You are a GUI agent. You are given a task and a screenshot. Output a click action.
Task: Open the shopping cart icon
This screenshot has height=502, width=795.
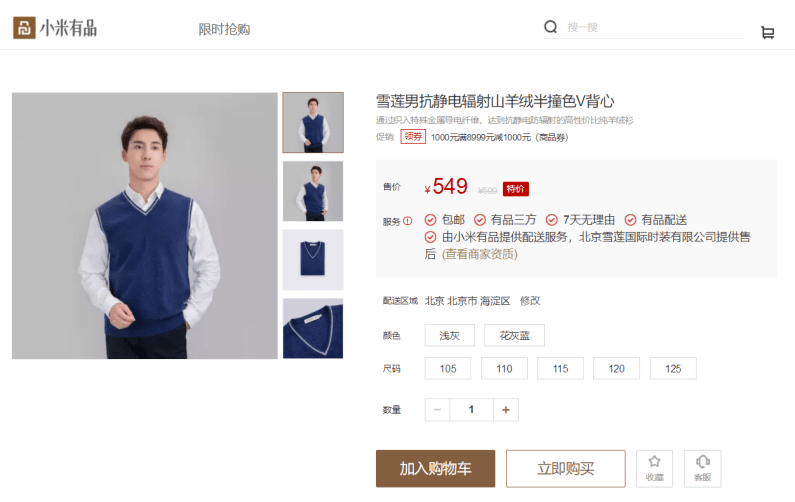point(768,32)
